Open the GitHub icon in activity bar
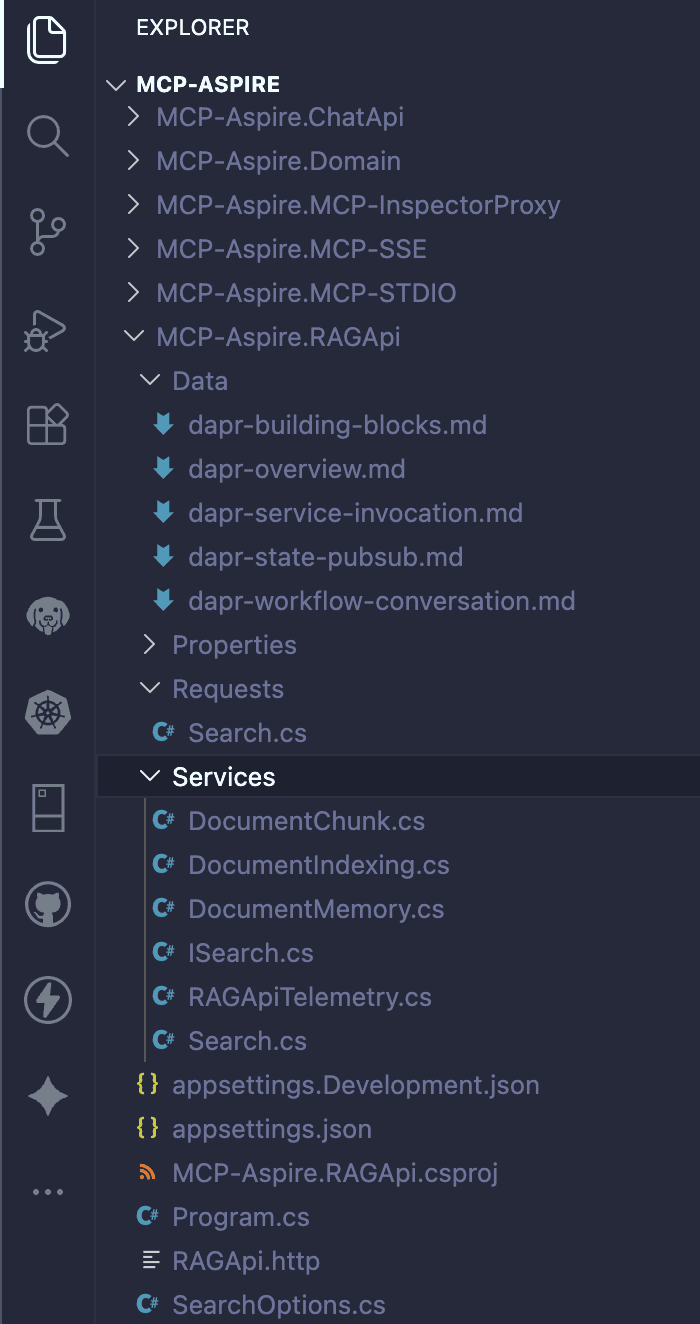The width and height of the screenshot is (700, 1324). (x=47, y=905)
